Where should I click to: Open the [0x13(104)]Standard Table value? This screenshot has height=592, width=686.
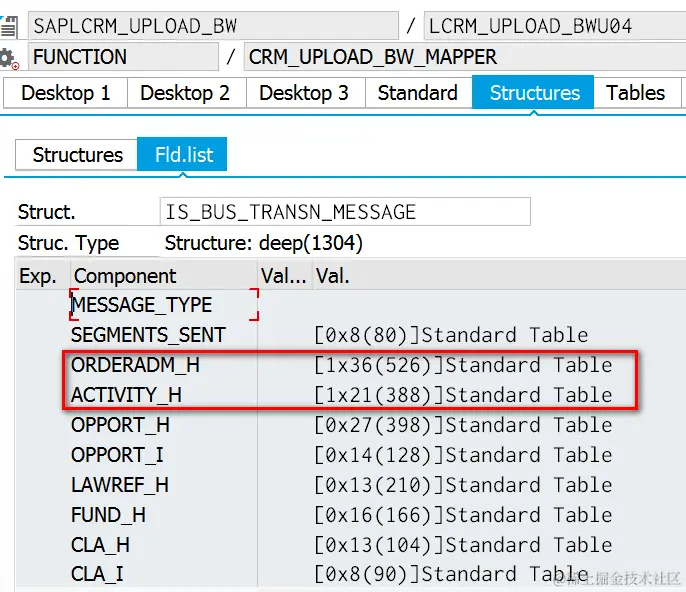pyautogui.click(x=463, y=545)
